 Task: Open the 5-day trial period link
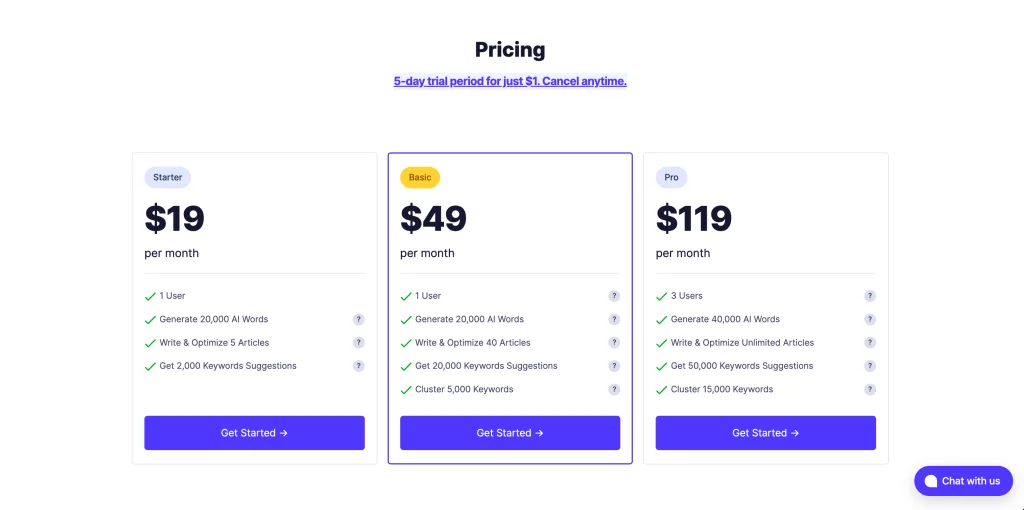pyautogui.click(x=510, y=82)
